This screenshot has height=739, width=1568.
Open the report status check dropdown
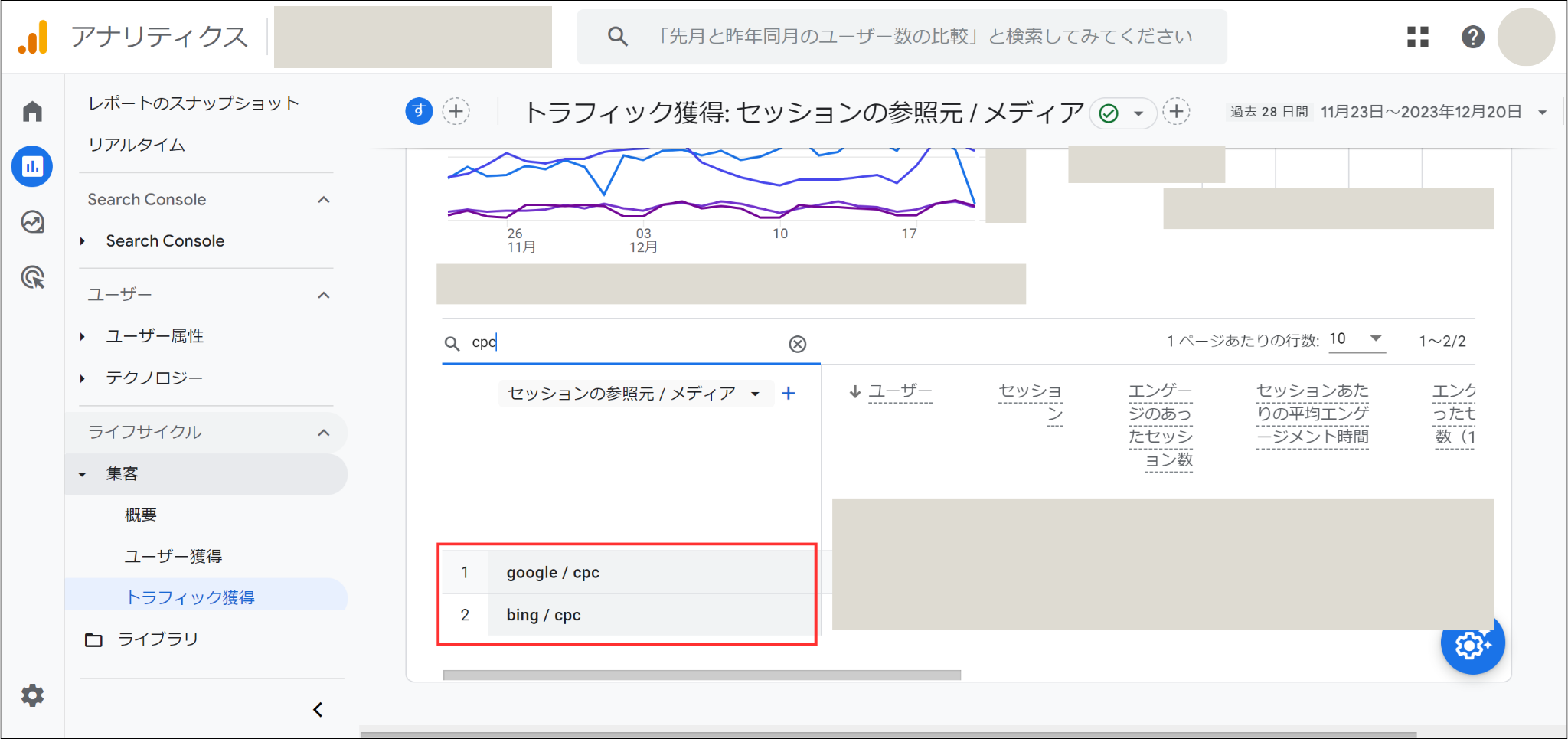(1123, 113)
